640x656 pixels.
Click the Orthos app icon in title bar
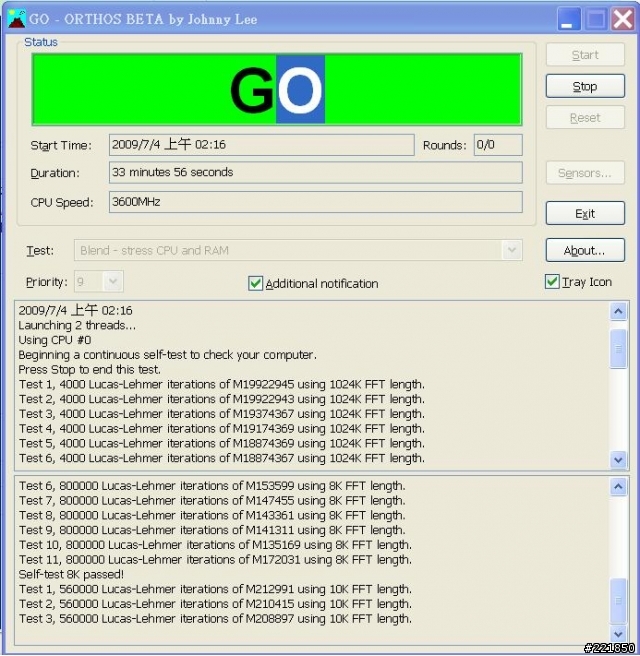(17, 19)
